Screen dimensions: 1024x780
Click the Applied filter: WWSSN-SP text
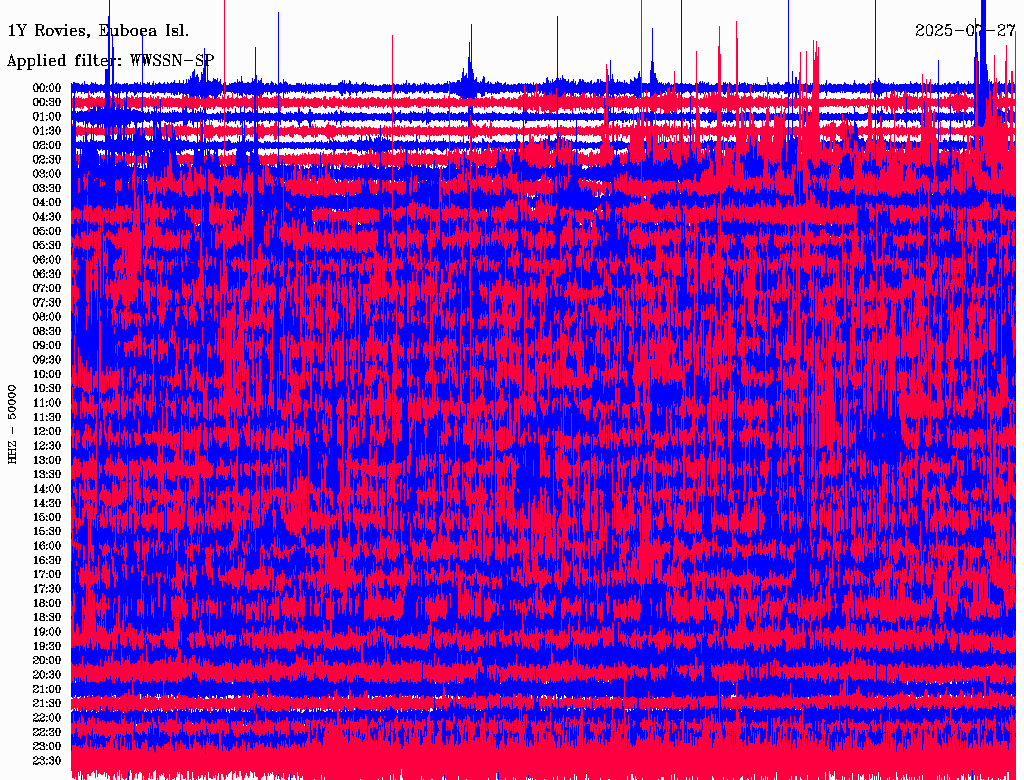[110, 61]
